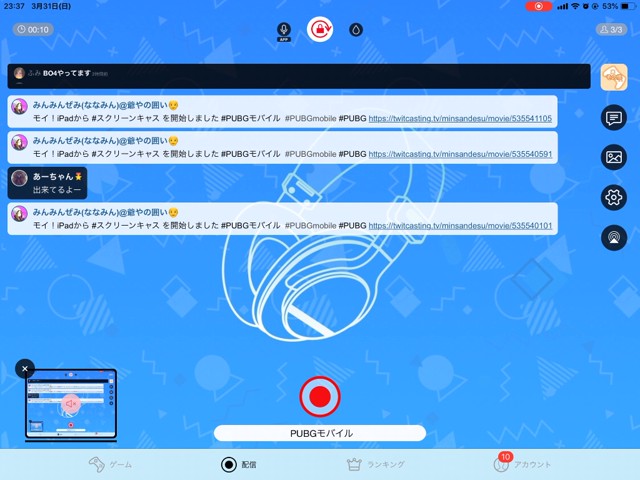
Task: Tap the red screen recording status indicator
Action: (x=538, y=6)
